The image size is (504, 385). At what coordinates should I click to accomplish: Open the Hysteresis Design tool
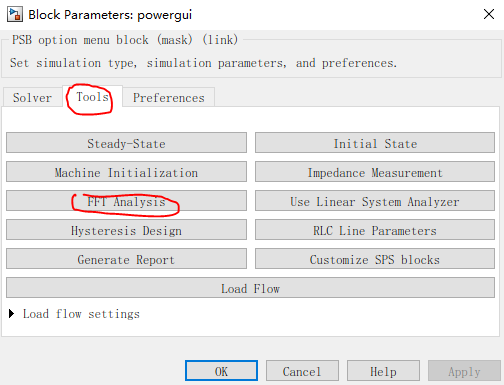[x=126, y=230]
